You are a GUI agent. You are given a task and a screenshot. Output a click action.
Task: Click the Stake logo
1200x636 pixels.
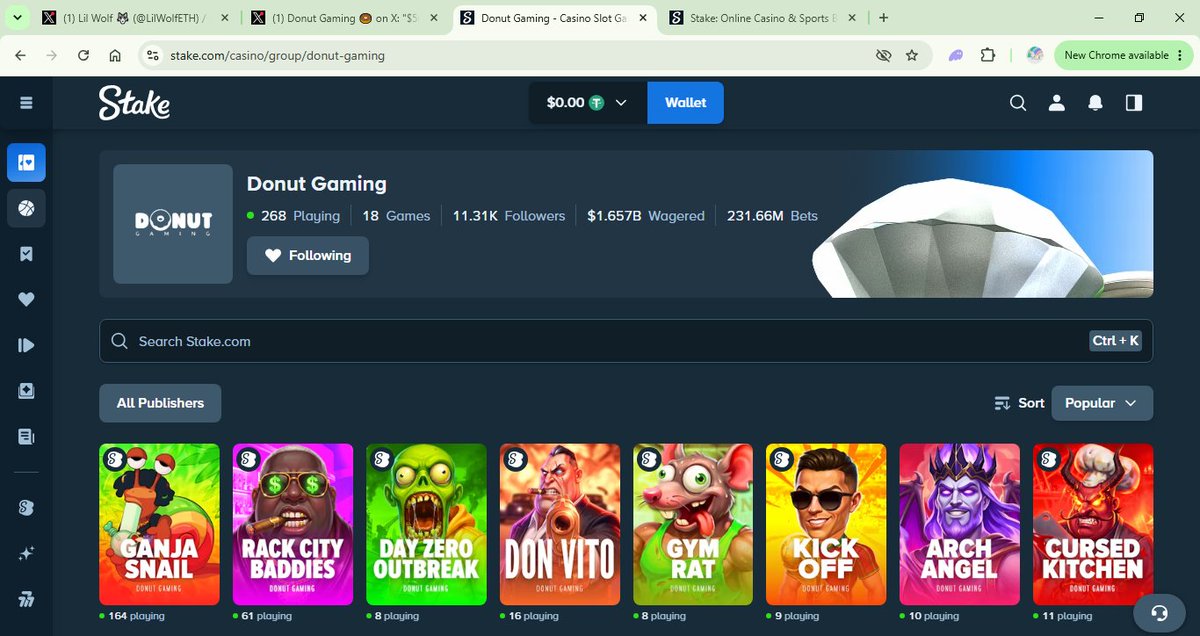tap(134, 102)
